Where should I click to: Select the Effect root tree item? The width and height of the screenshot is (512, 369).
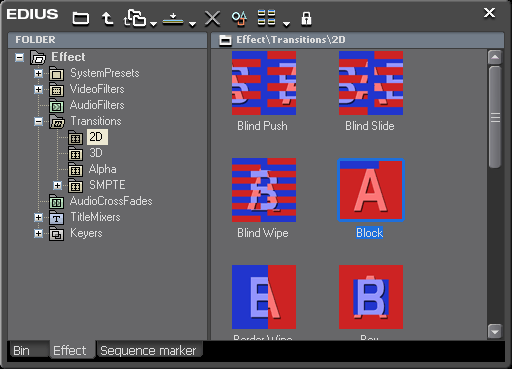click(68, 57)
